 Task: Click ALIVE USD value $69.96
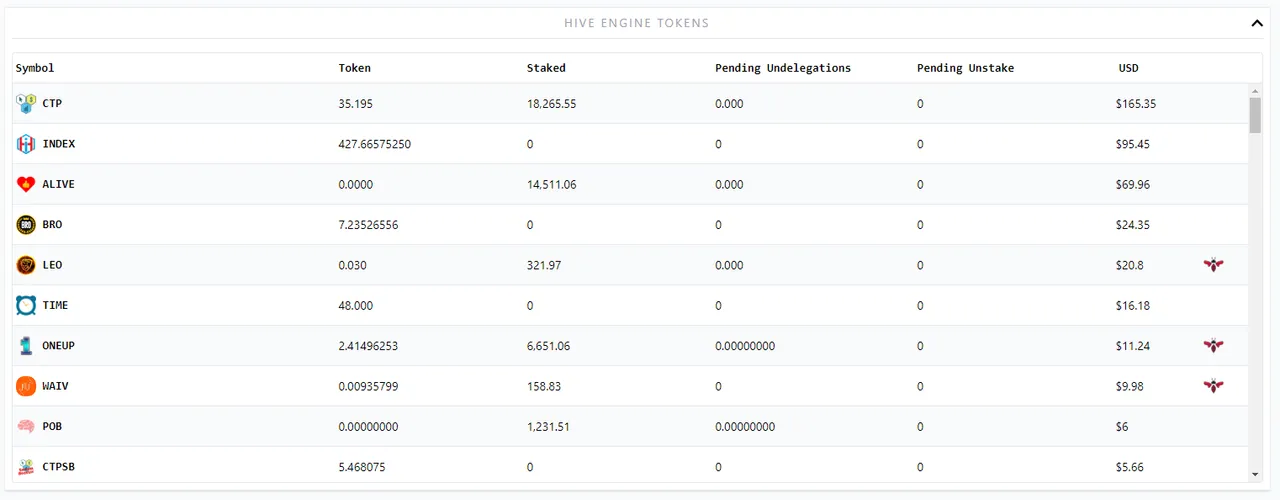[1133, 184]
